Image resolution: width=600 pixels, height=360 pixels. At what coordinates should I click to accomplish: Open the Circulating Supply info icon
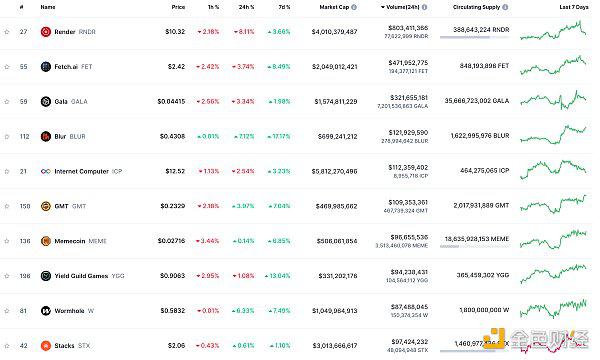(x=505, y=7)
